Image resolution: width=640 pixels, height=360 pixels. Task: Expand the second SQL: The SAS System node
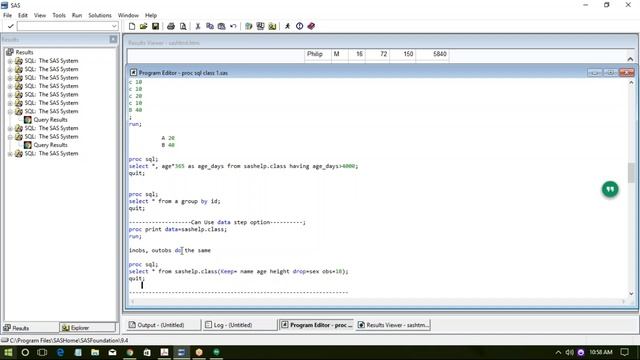tap(10, 69)
